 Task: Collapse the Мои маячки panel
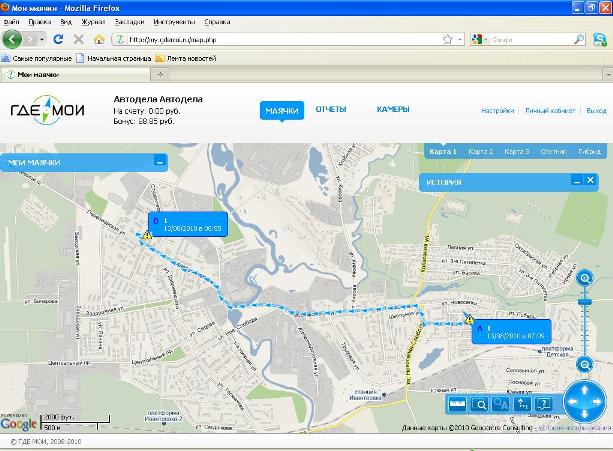point(159,161)
